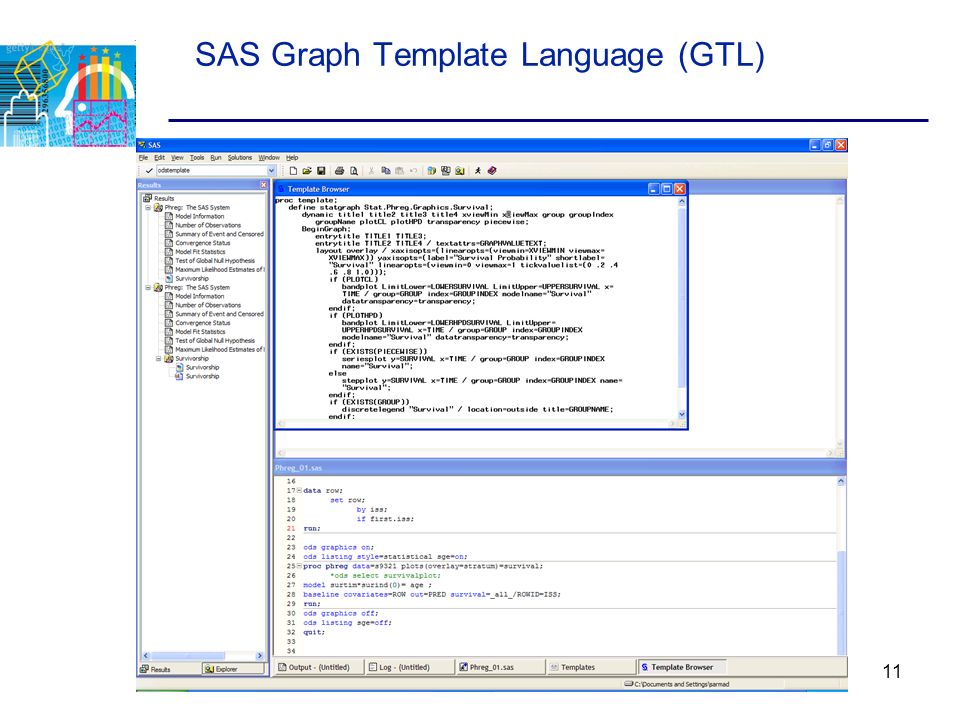
Task: Click the Template Browser vertical scrollbar down arrow
Action: pos(681,414)
